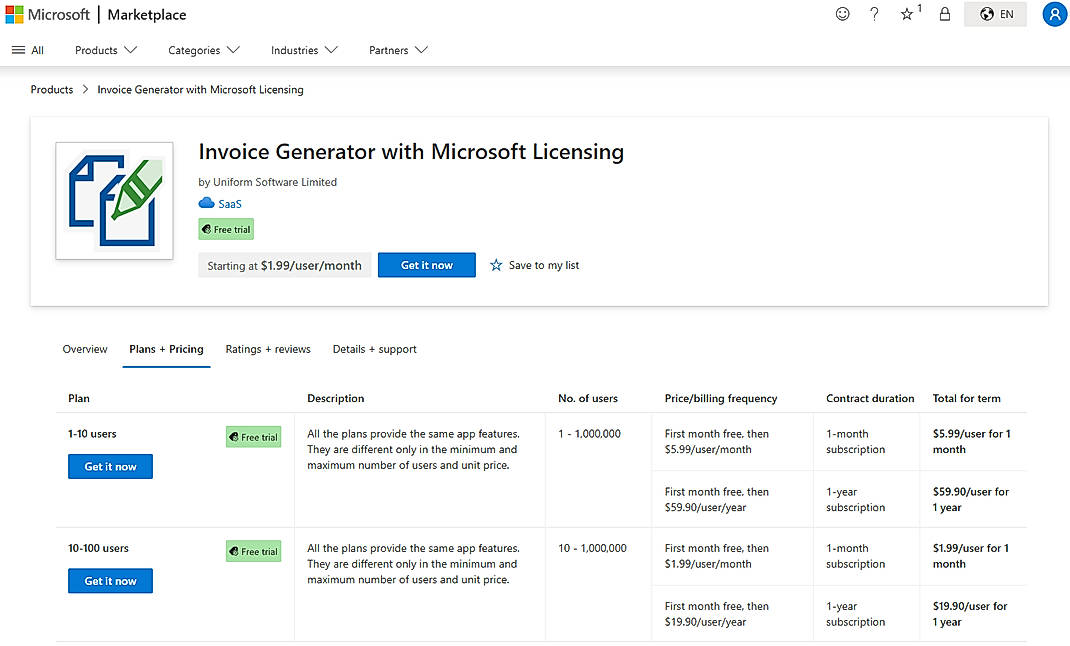Click the page title Invoice Generator heading
The width and height of the screenshot is (1070, 646).
(411, 151)
